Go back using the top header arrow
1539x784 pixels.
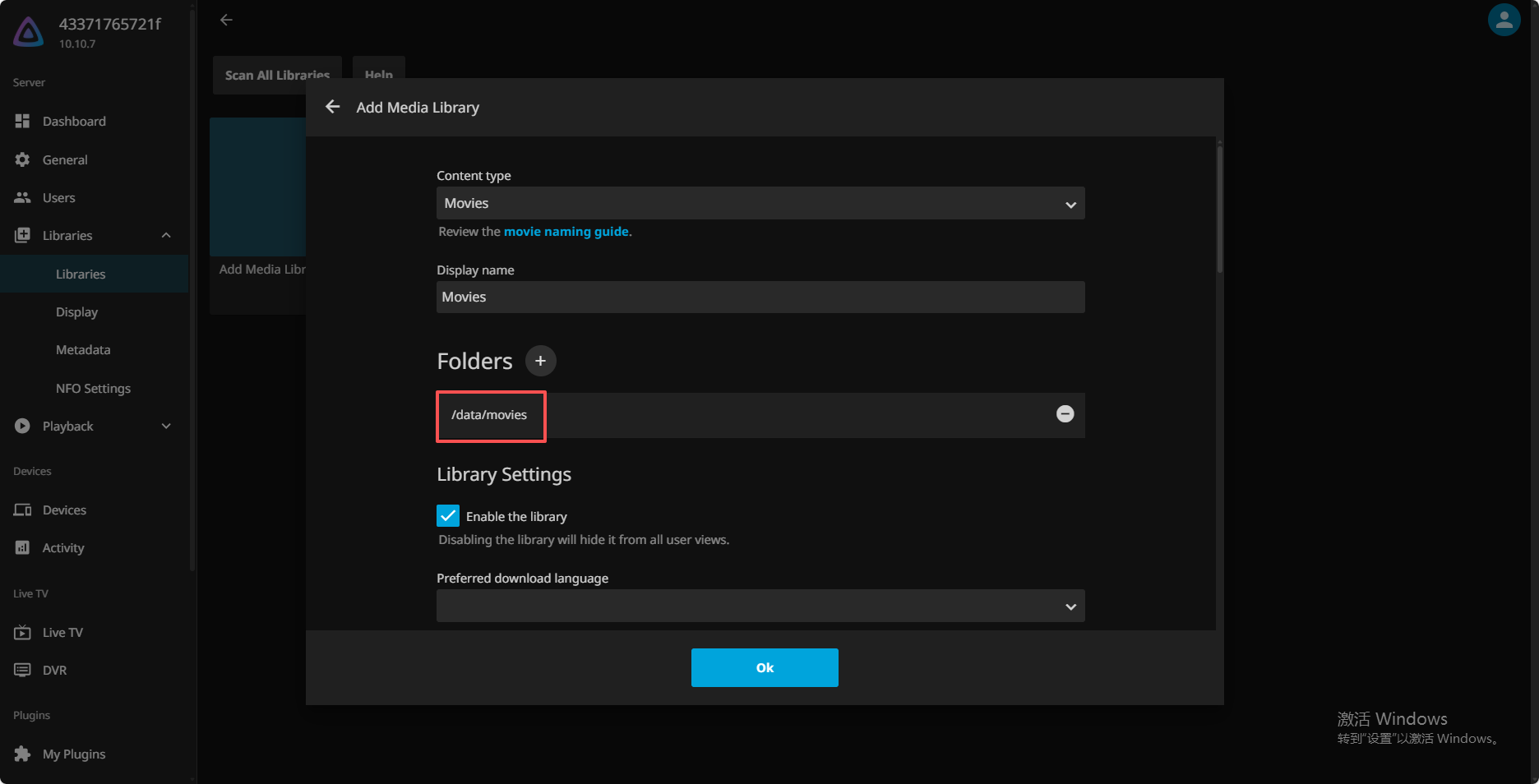click(226, 20)
